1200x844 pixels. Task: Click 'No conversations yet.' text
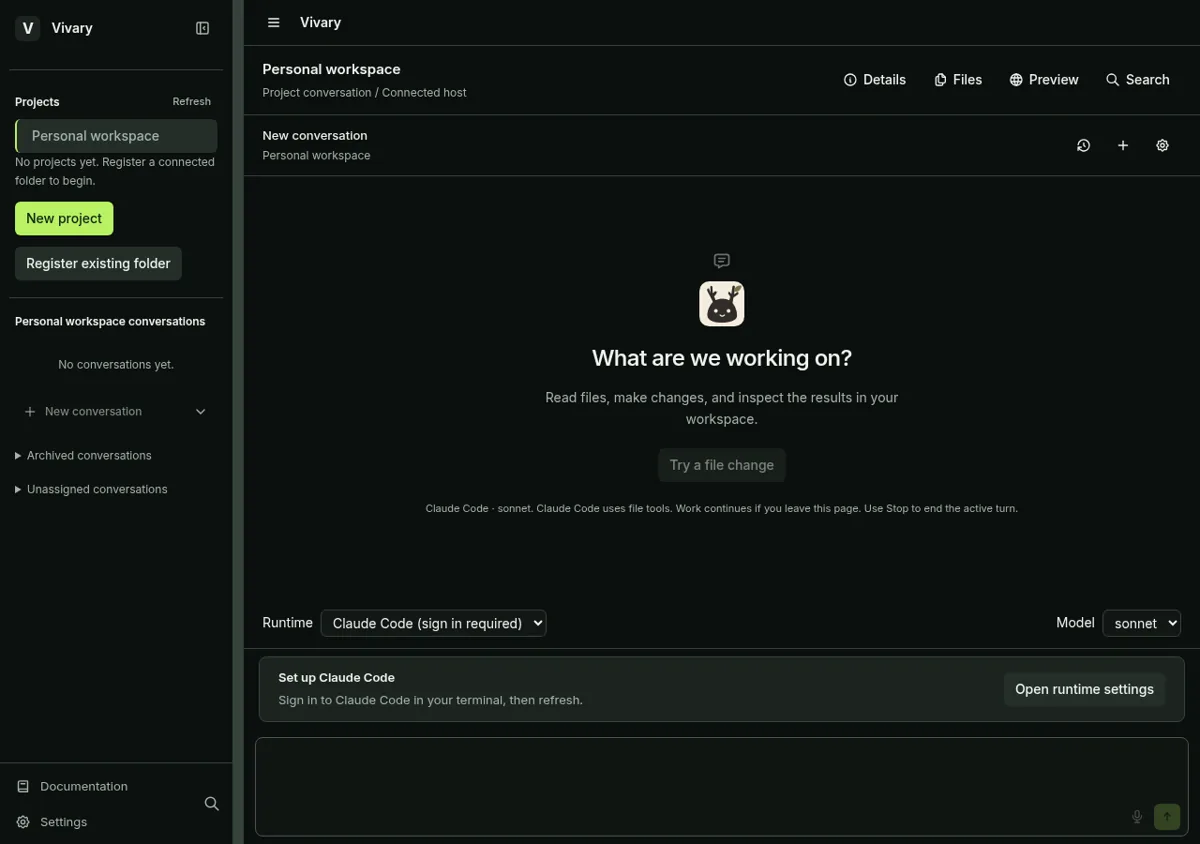coord(116,365)
